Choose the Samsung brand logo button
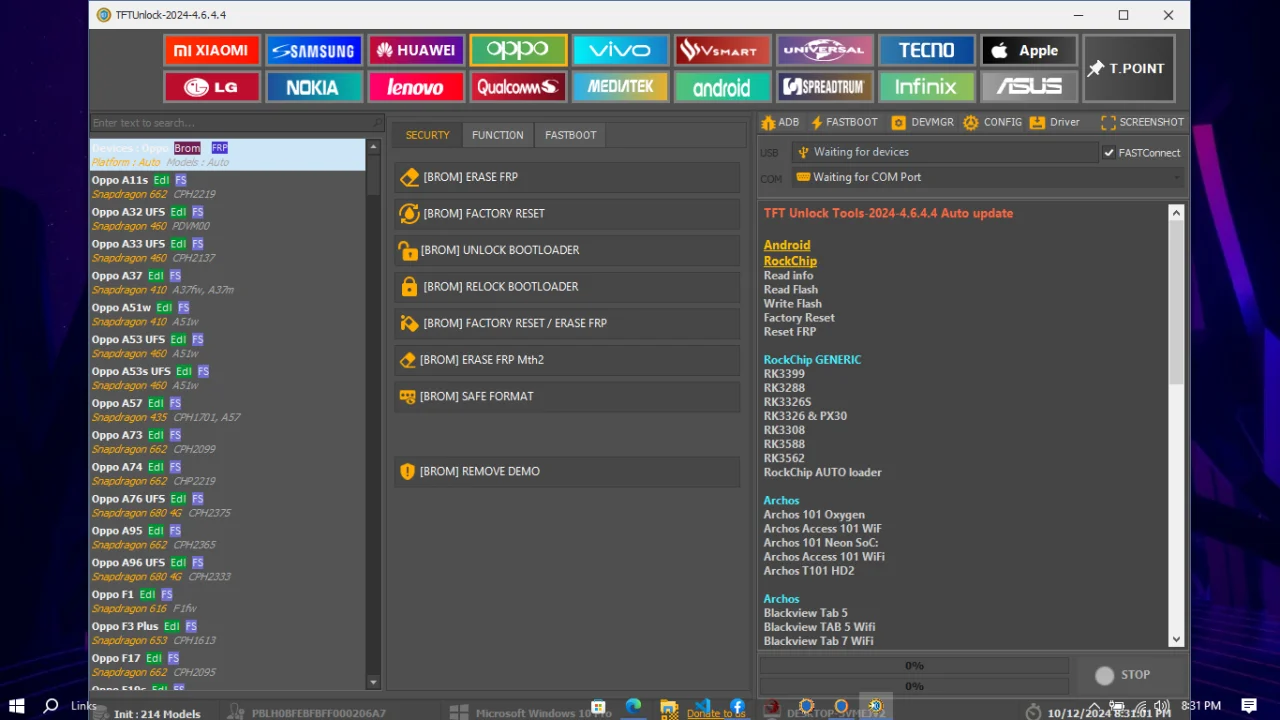This screenshot has height=720, width=1280. [x=313, y=50]
